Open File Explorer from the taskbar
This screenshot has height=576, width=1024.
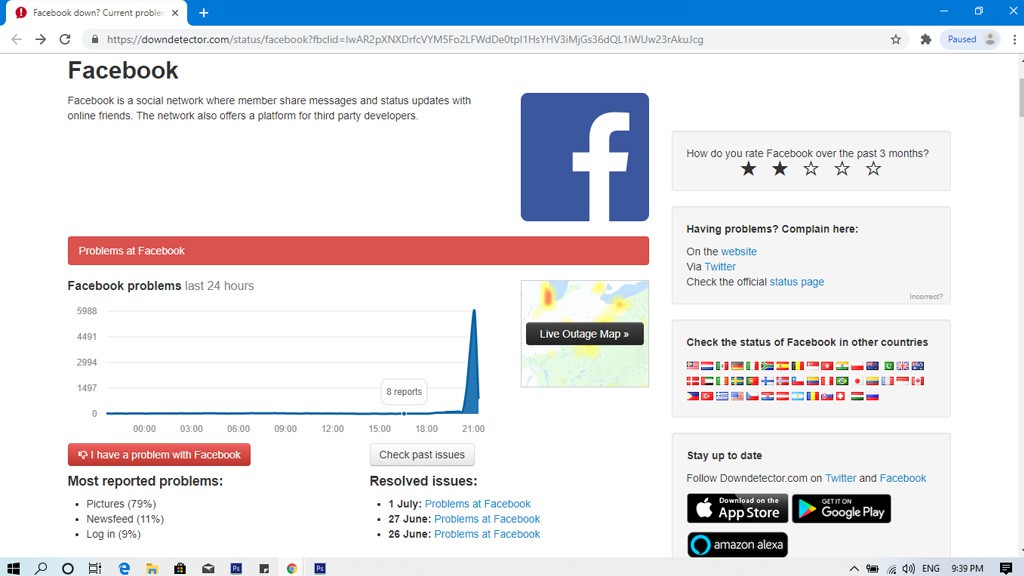click(x=152, y=568)
